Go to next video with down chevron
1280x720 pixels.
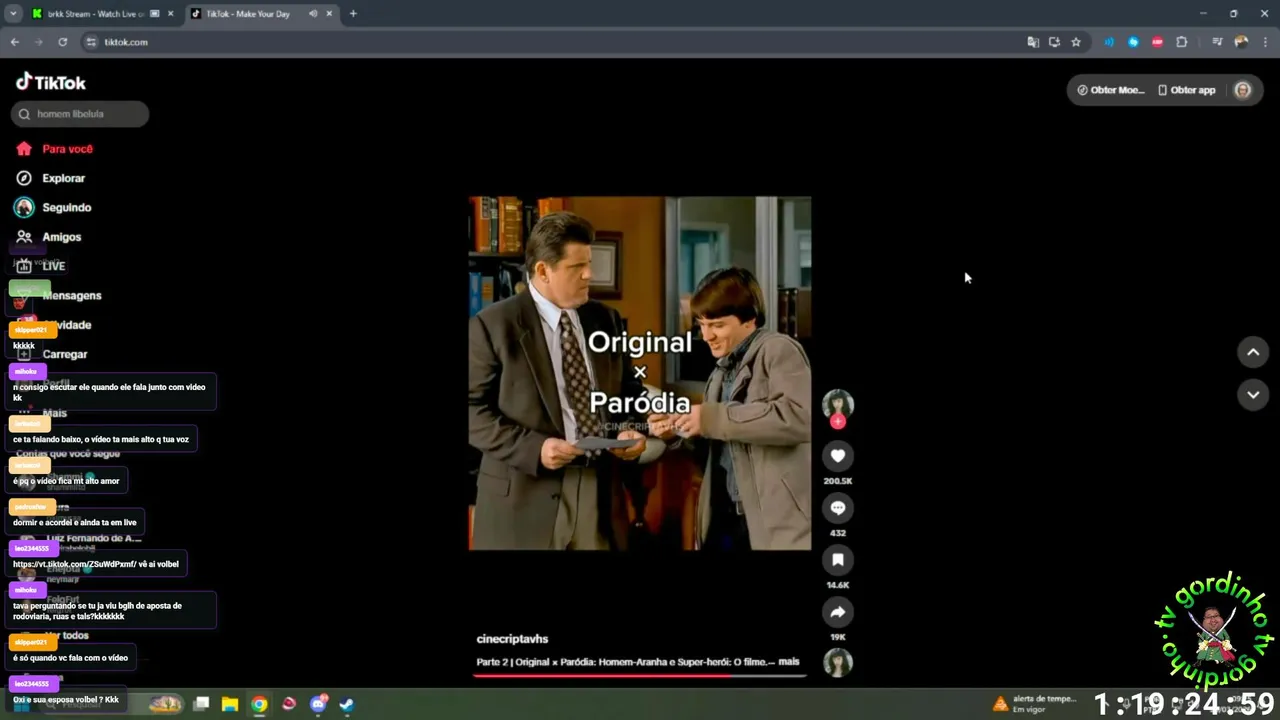pos(1253,395)
